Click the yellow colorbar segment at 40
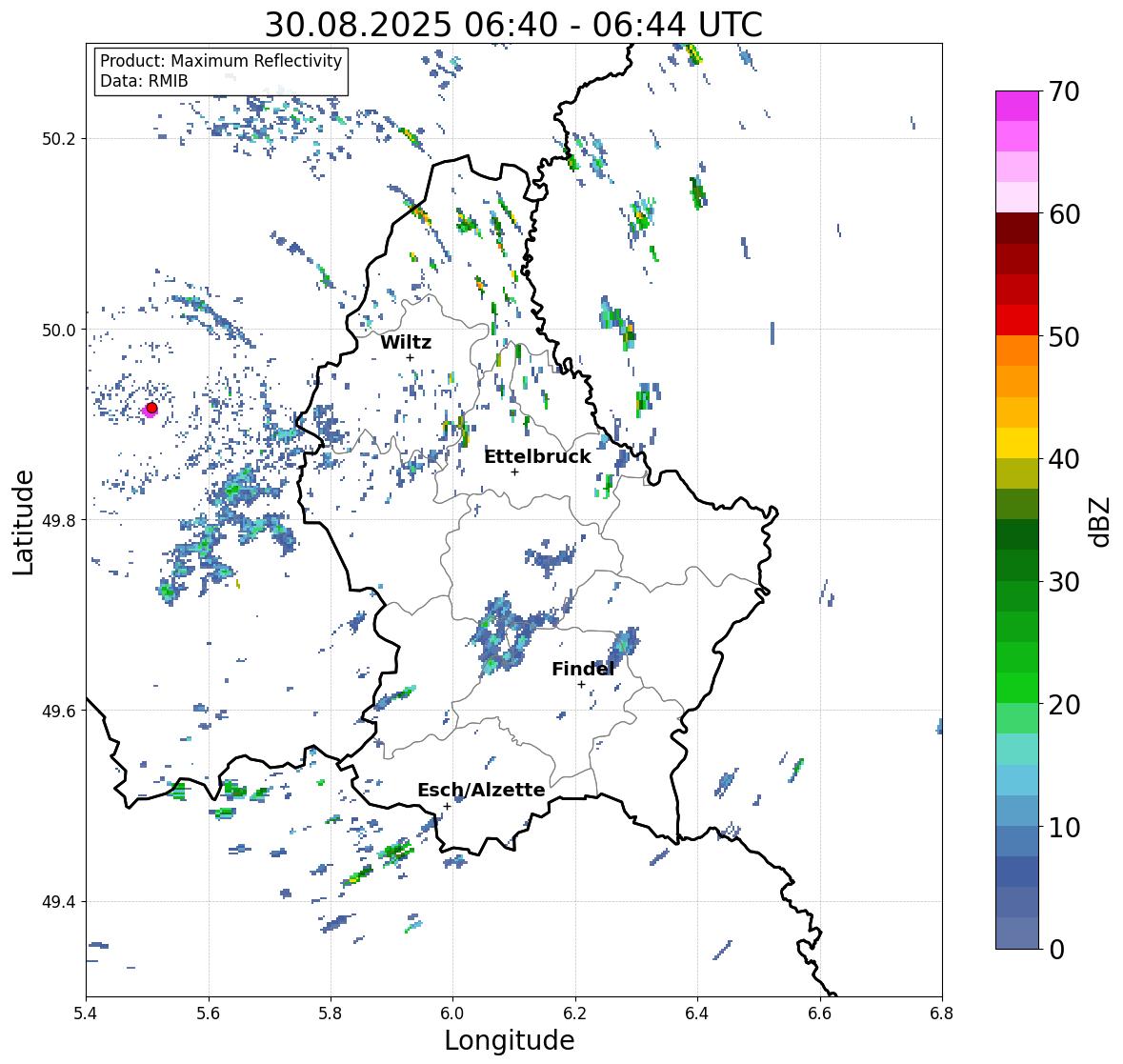This screenshot has height=1064, width=1123. click(x=1017, y=442)
